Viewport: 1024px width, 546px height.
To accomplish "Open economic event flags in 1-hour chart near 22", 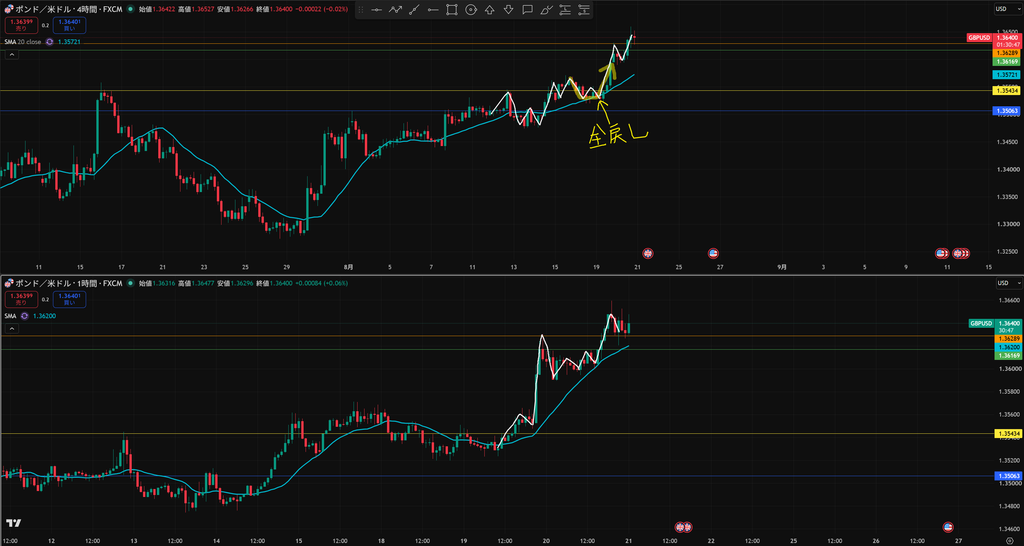I will [683, 526].
